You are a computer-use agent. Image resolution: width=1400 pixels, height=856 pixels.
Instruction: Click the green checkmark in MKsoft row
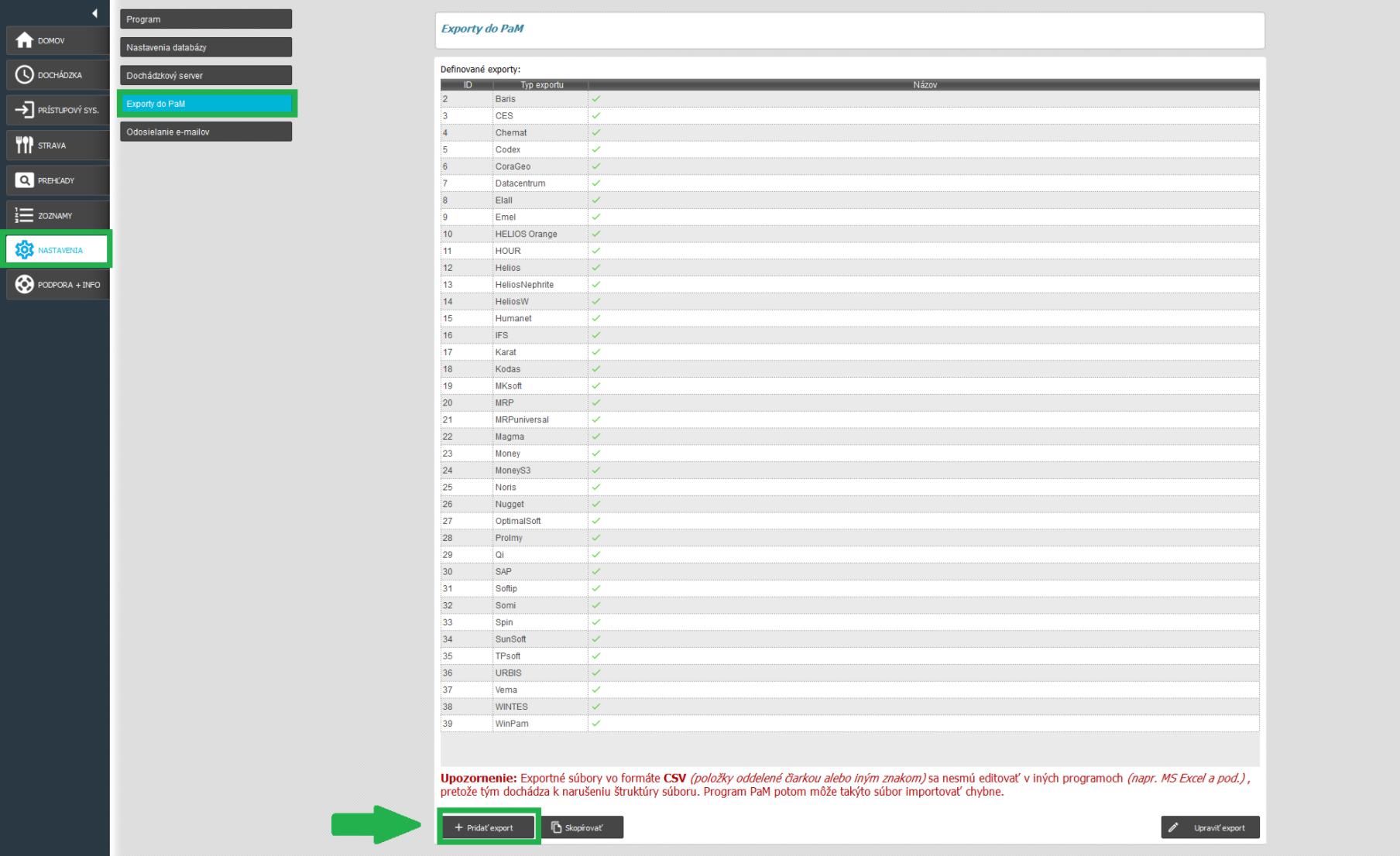coord(596,386)
